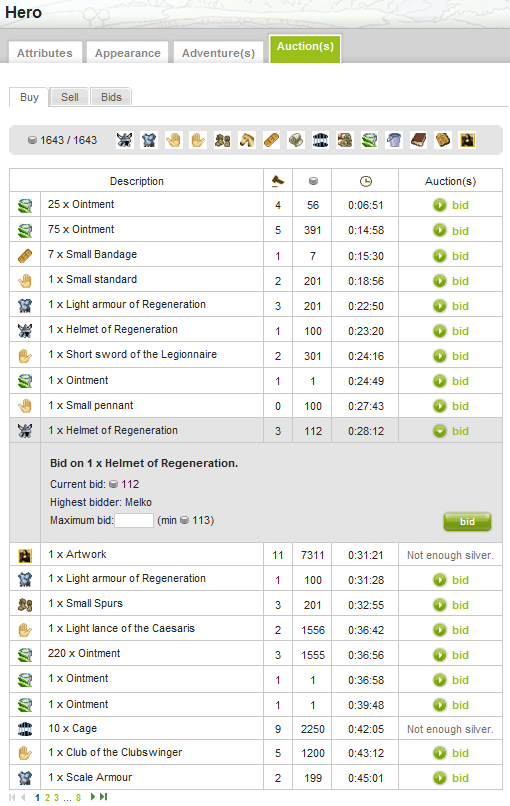Filter auctions by bandage icon

[x=271, y=140]
